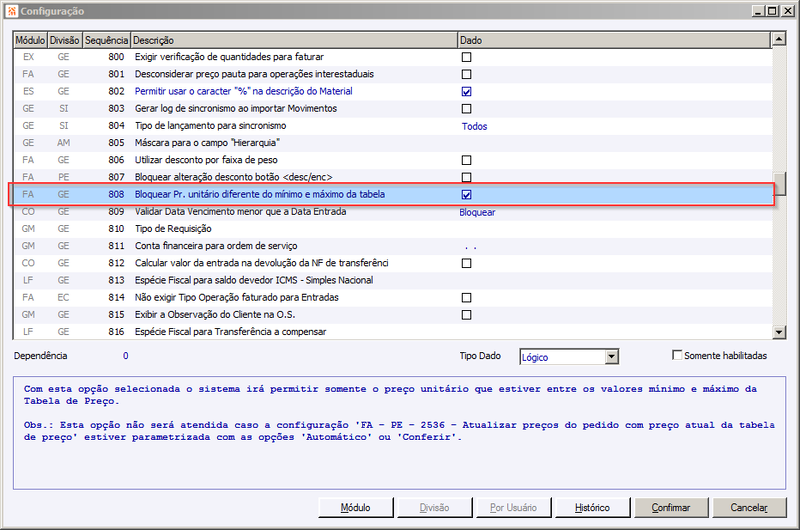800x530 pixels.
Task: Toggle checkbox for 814 Não exigir Tipo Operação
Action: click(466, 297)
